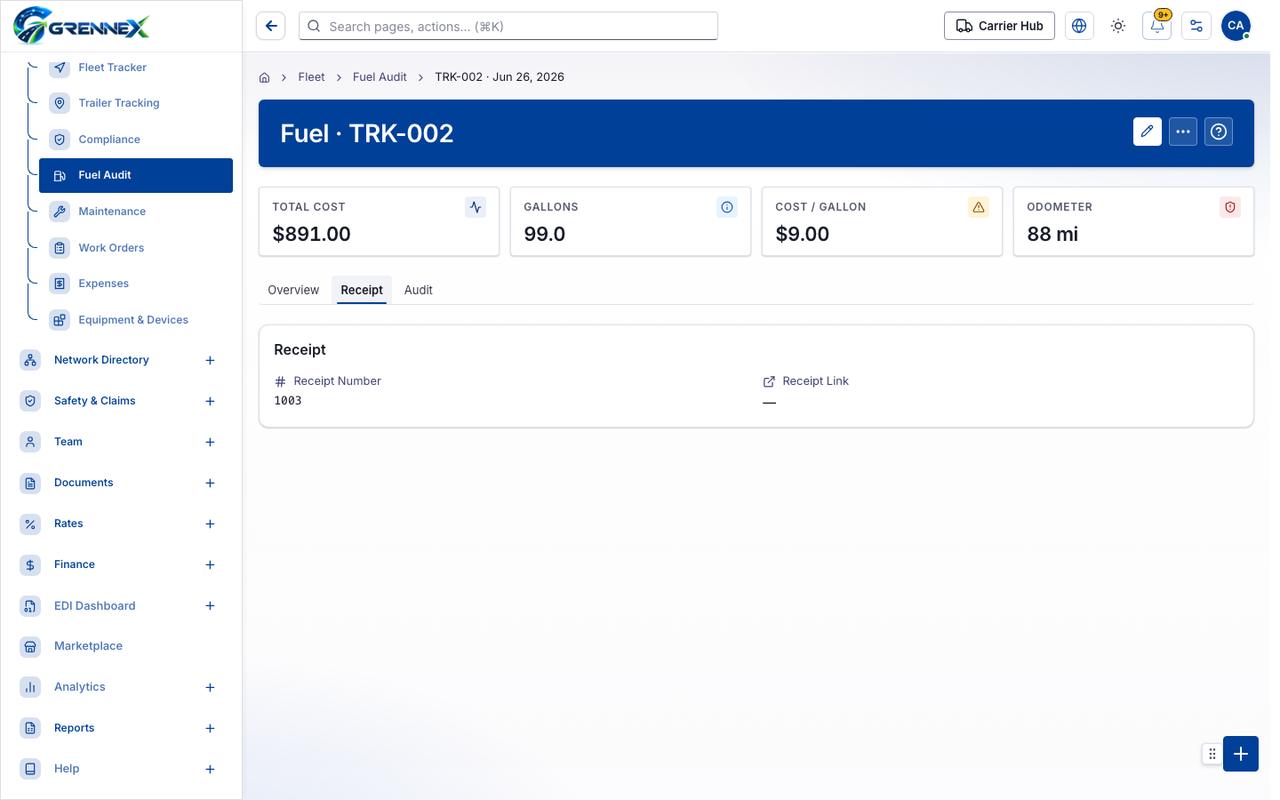Click the back arrow button
The width and height of the screenshot is (1280, 800).
pyautogui.click(x=271, y=26)
